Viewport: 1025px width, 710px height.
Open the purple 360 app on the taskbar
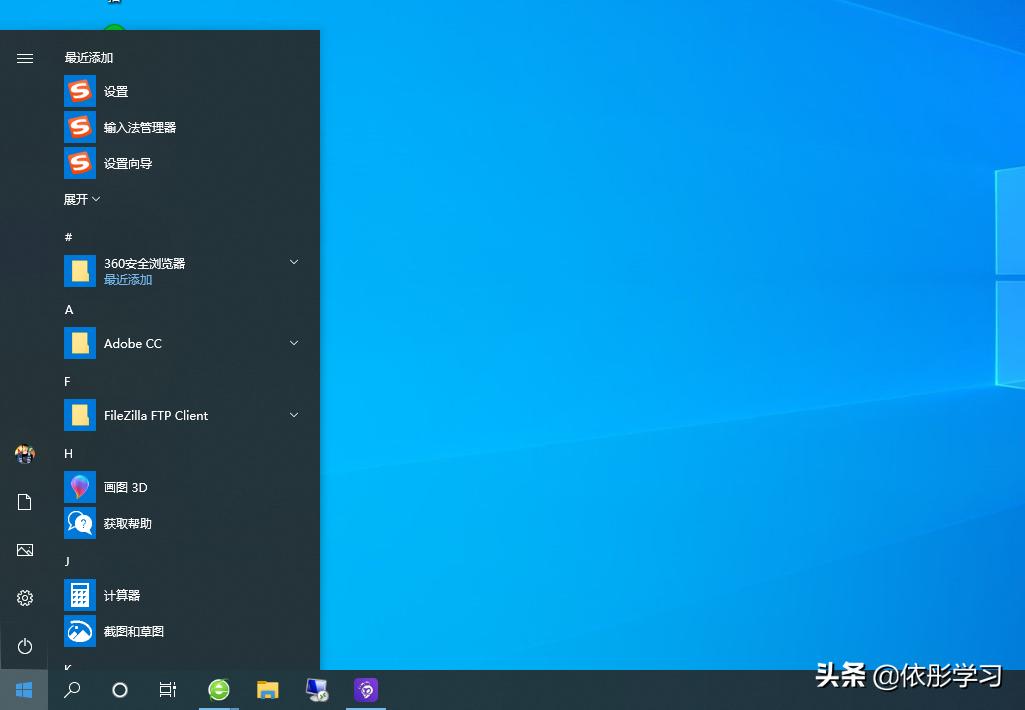click(366, 690)
